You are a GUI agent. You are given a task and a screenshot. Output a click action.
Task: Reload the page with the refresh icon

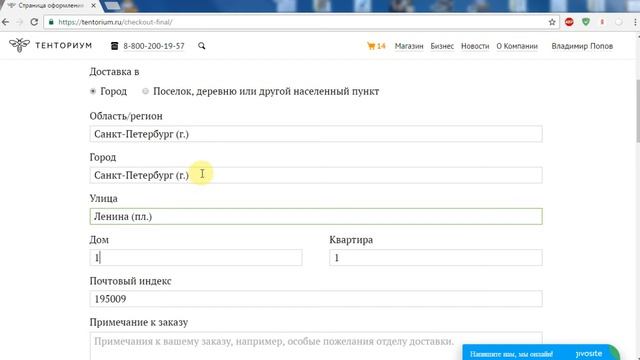coord(34,22)
